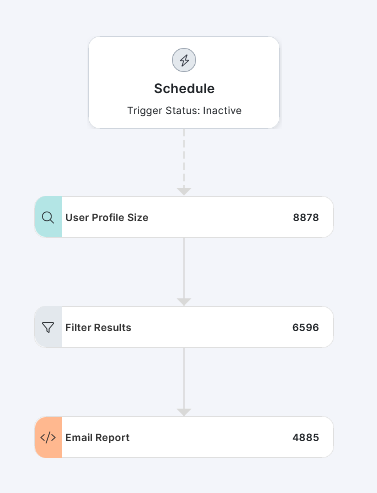The width and height of the screenshot is (377, 493).
Task: Click the 4885 result count
Action: [306, 437]
